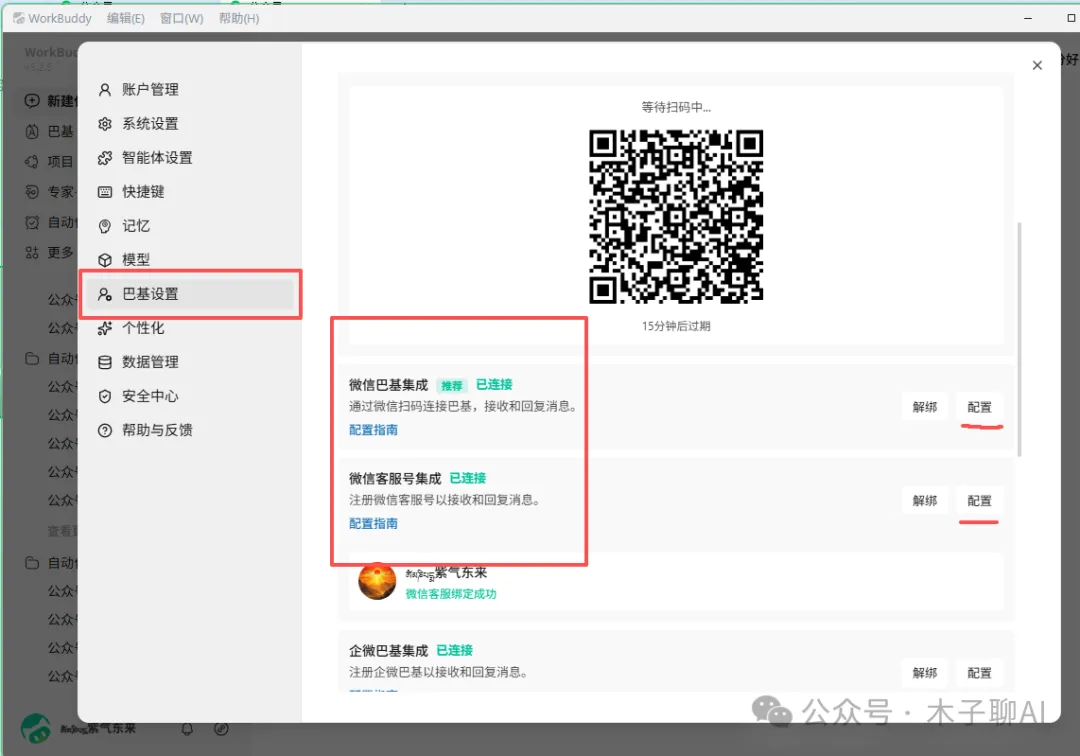Click the 巴基设置 user icon

pyautogui.click(x=105, y=294)
